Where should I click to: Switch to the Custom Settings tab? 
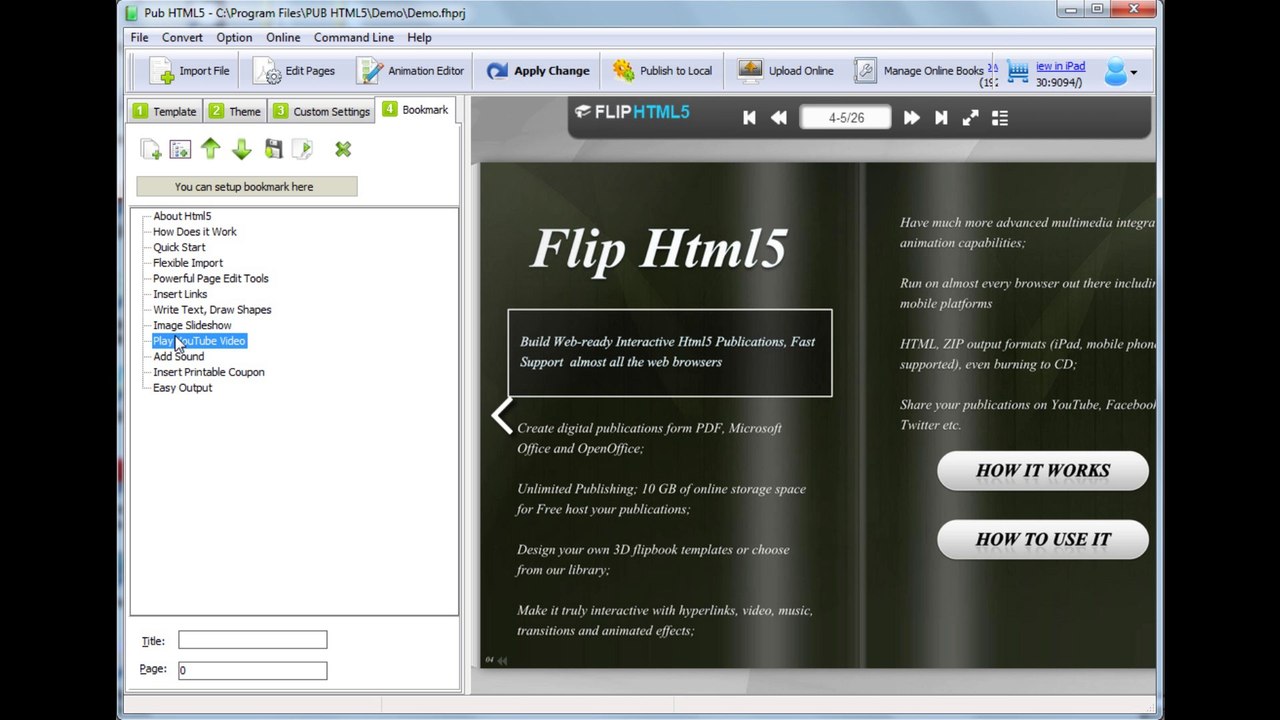coord(321,111)
